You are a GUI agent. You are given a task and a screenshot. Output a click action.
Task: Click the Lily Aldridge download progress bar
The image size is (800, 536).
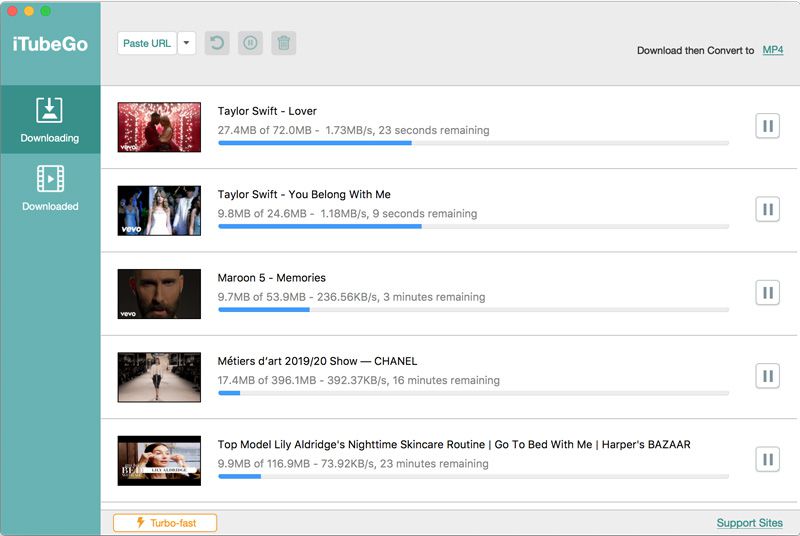(473, 476)
